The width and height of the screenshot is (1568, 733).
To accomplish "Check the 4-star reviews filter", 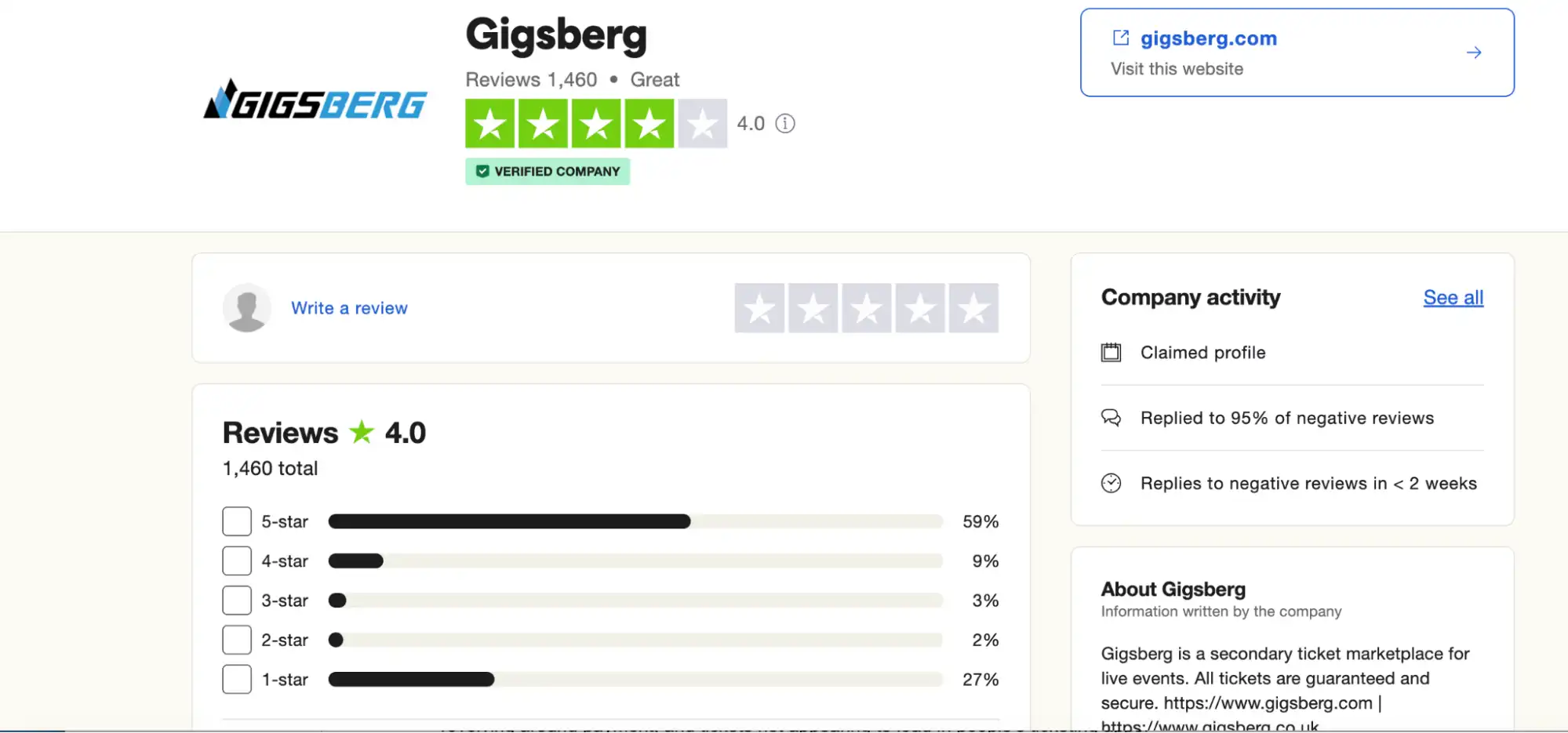I will 236,561.
